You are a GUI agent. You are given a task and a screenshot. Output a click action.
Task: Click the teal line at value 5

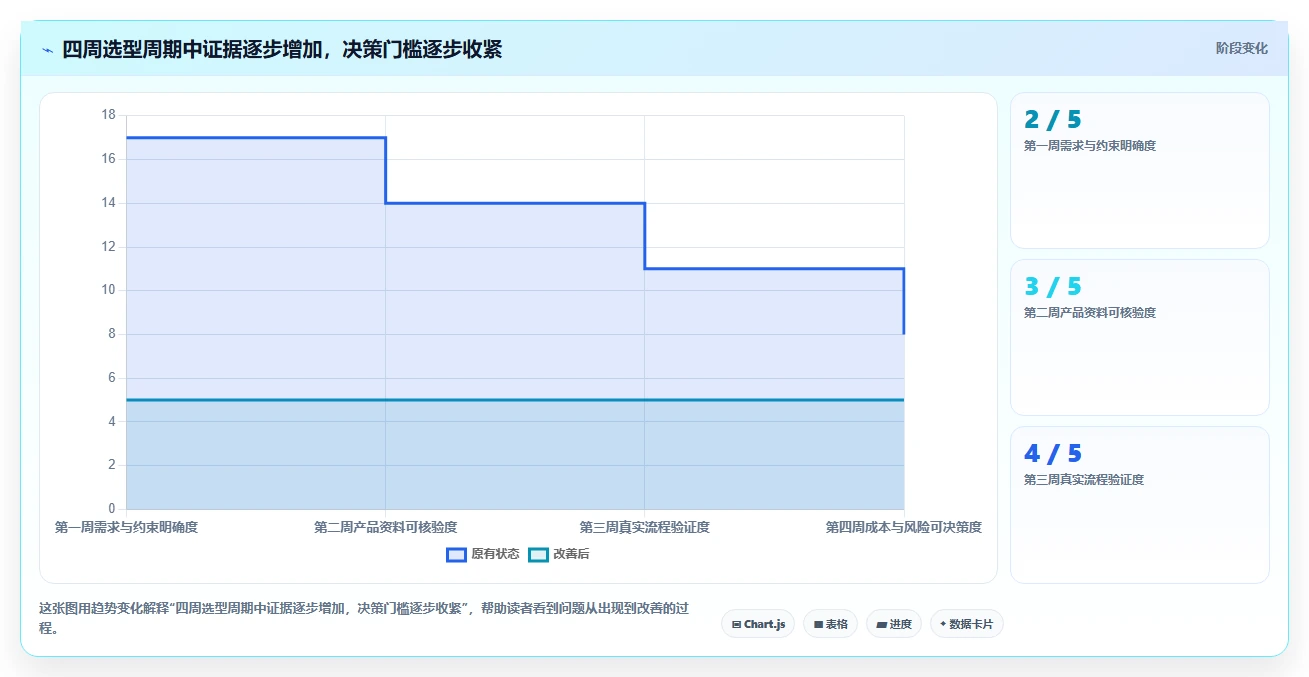pos(515,400)
